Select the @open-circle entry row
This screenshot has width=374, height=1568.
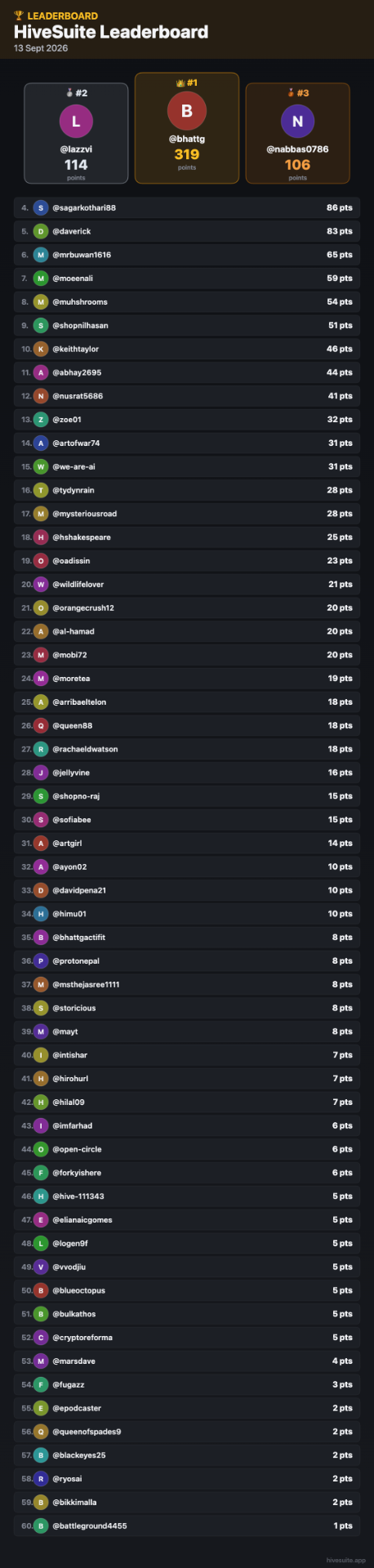pos(187,1149)
